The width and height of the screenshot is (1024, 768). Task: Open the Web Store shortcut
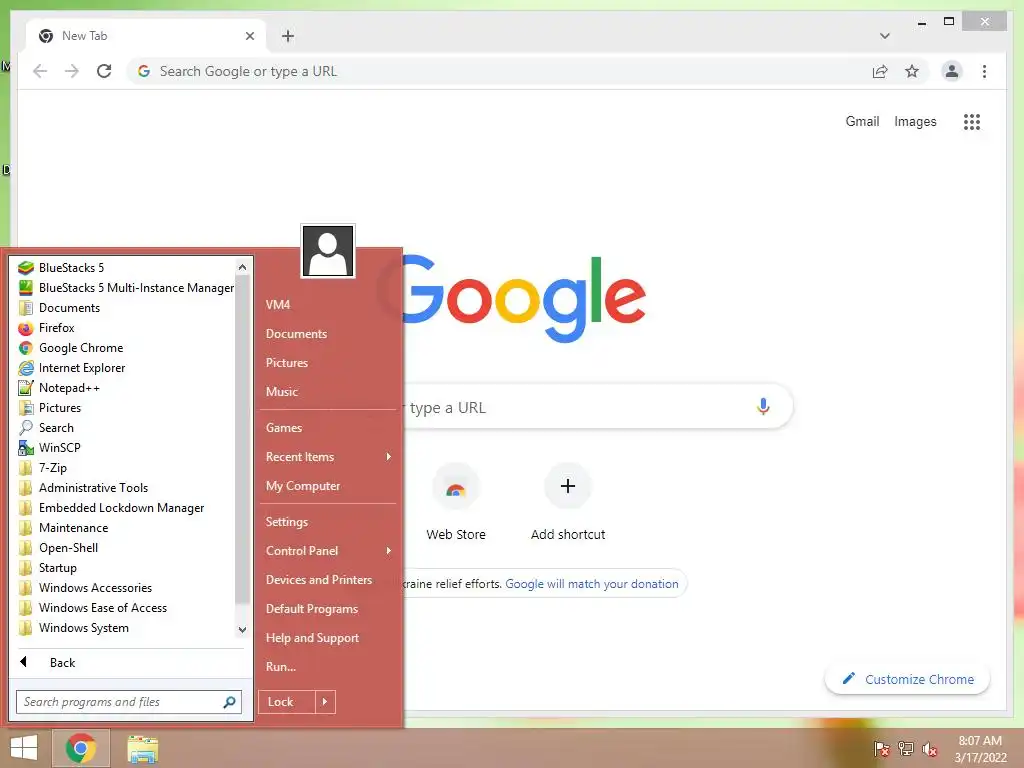456,503
